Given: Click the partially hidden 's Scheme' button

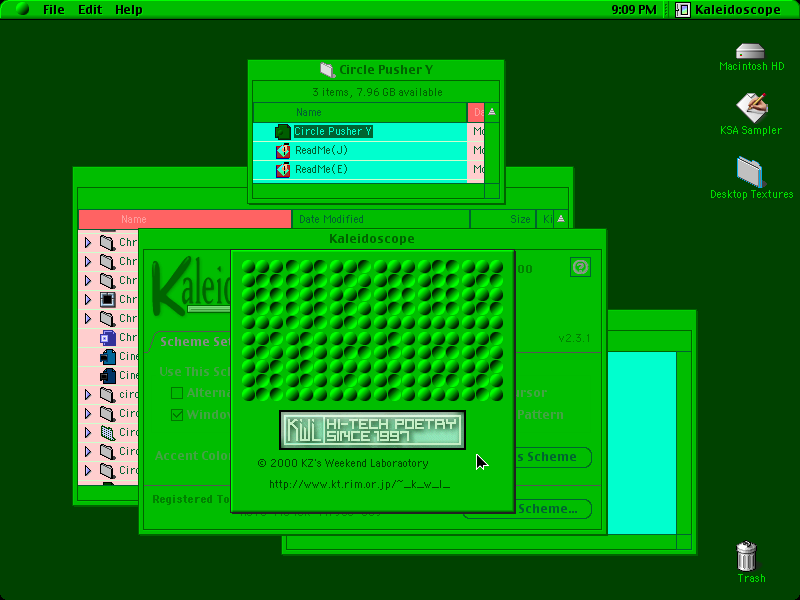Looking at the screenshot, I should 553,457.
